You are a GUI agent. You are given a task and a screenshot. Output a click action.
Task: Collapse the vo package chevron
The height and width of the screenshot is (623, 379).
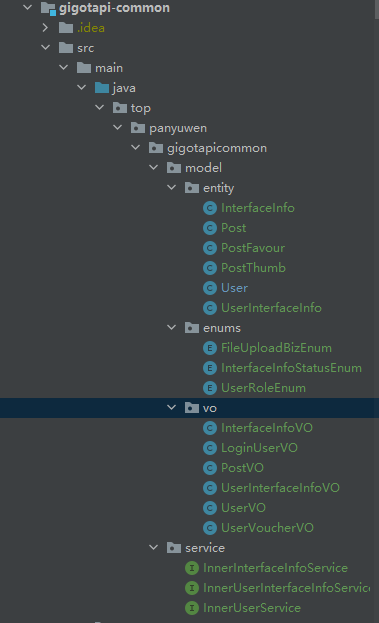(x=172, y=408)
